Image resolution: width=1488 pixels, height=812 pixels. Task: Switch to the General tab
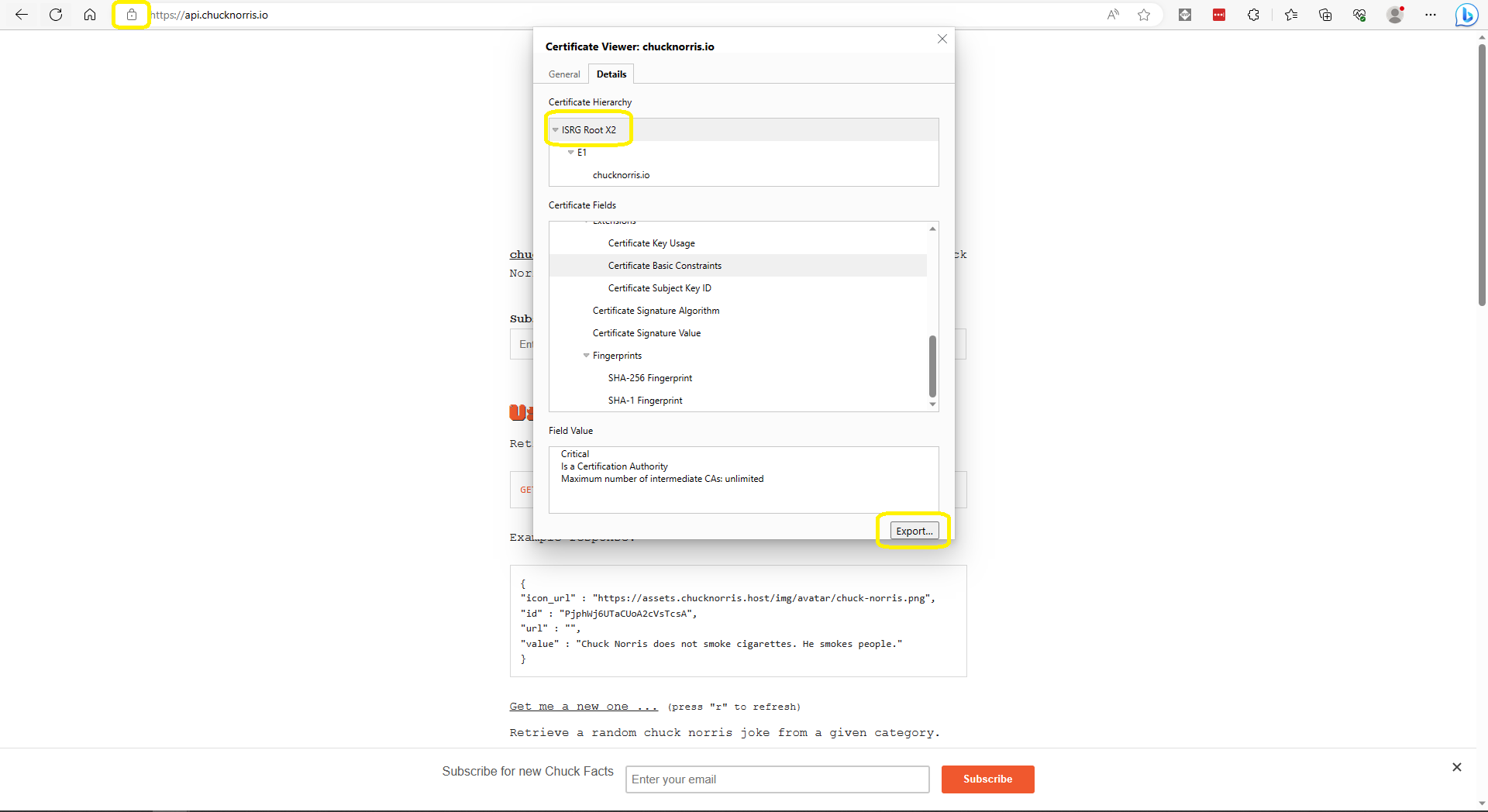563,74
